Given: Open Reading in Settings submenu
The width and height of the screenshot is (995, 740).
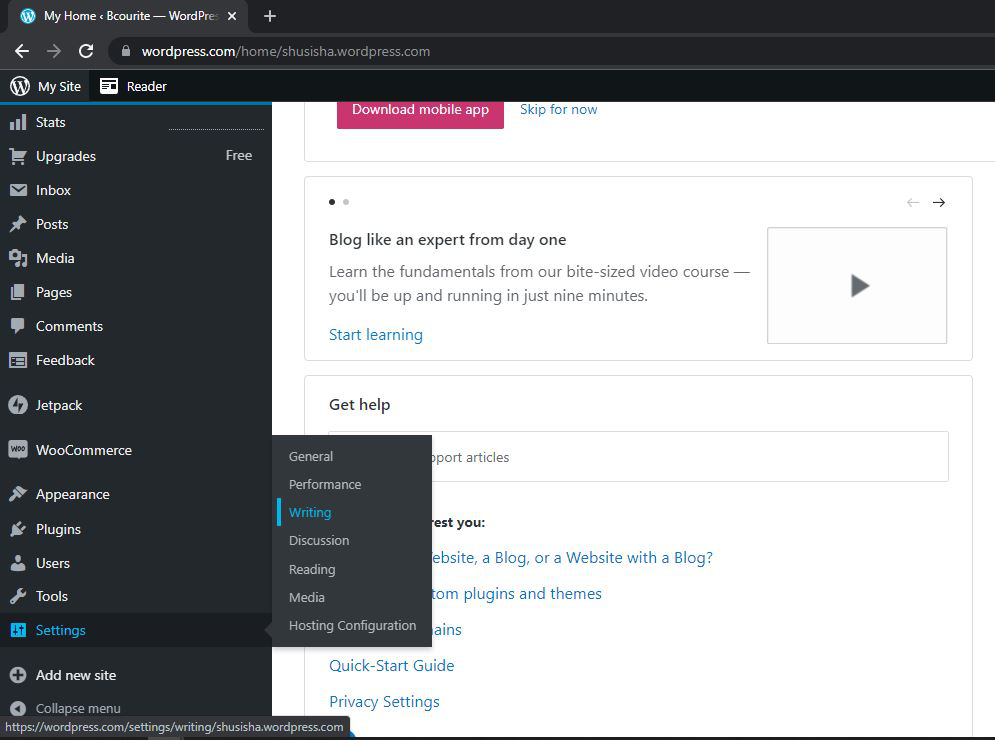Looking at the screenshot, I should point(312,569).
